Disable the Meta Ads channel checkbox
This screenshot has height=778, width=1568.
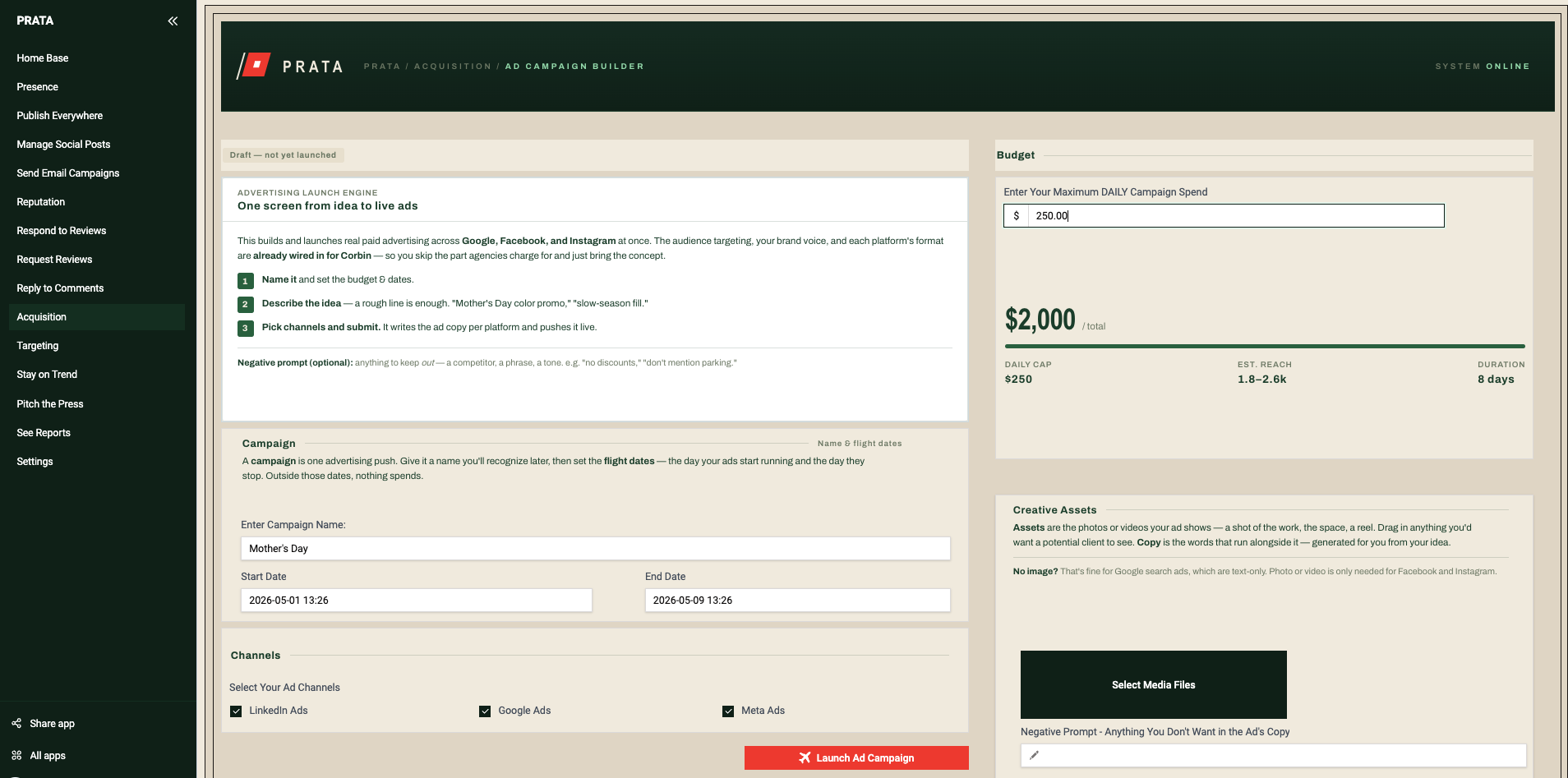click(x=728, y=711)
